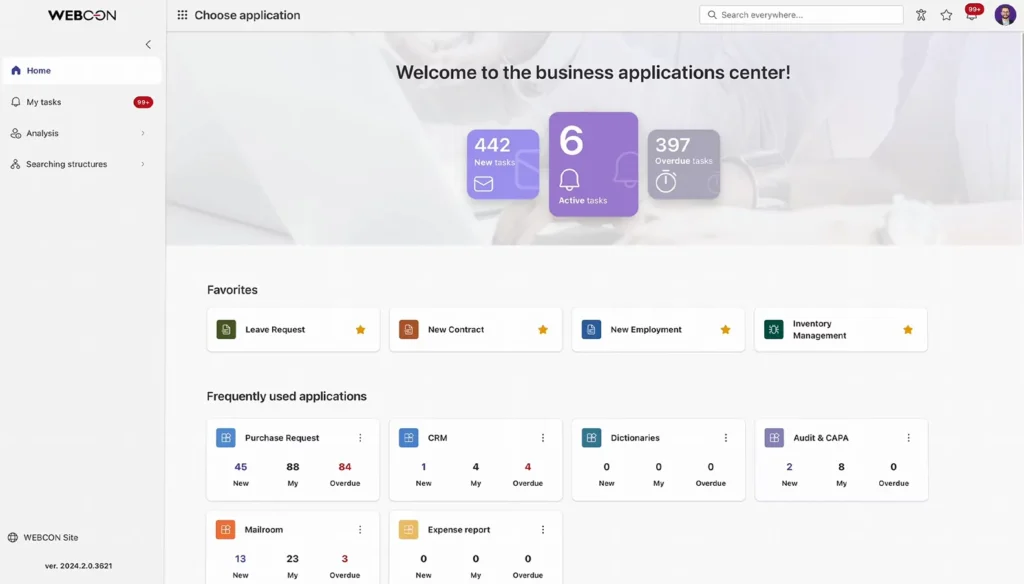The height and width of the screenshot is (584, 1024).
Task: Click the New Contract application icon
Action: 408,328
